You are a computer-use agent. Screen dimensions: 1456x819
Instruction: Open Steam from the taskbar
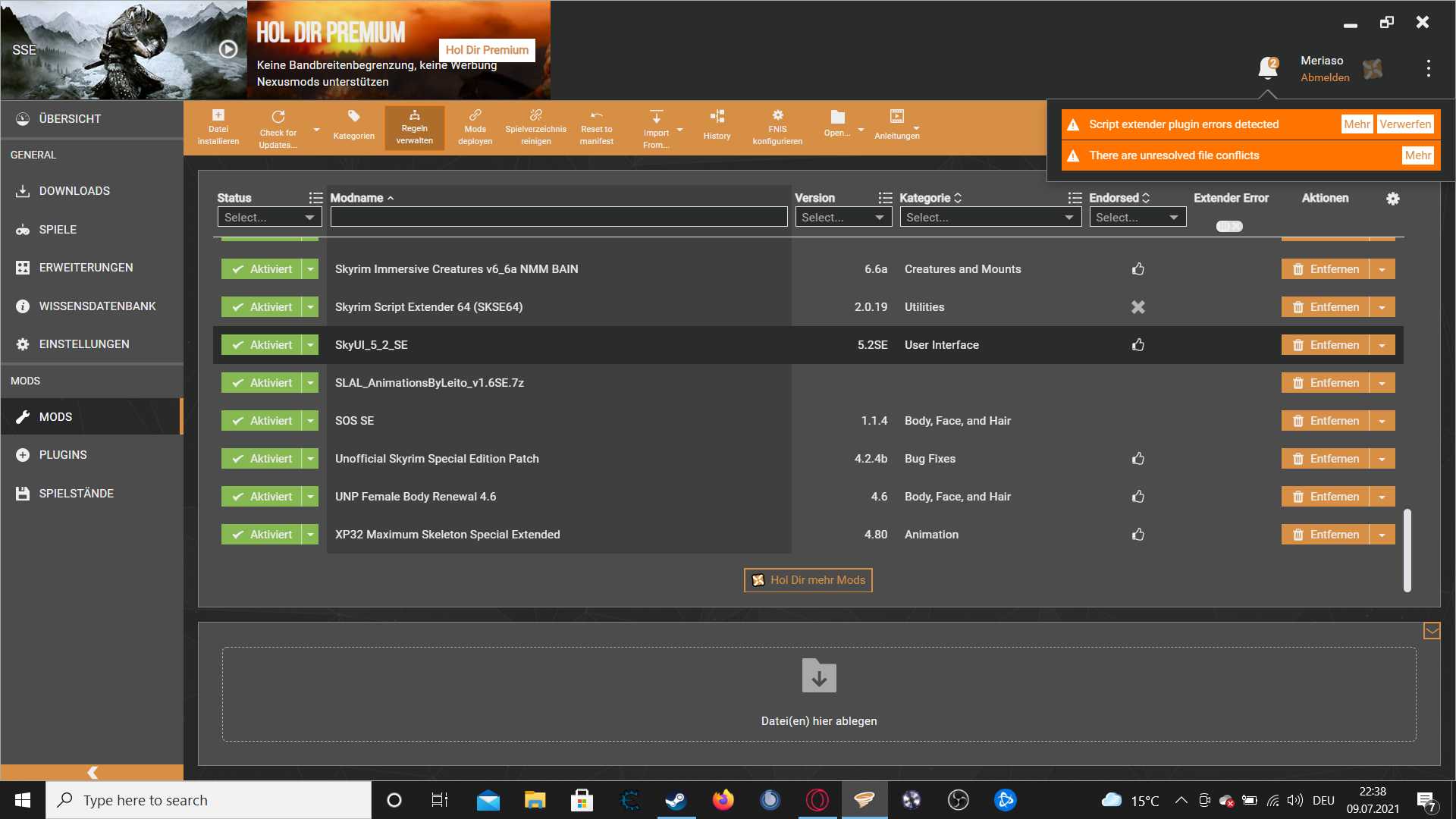pyautogui.click(x=676, y=800)
